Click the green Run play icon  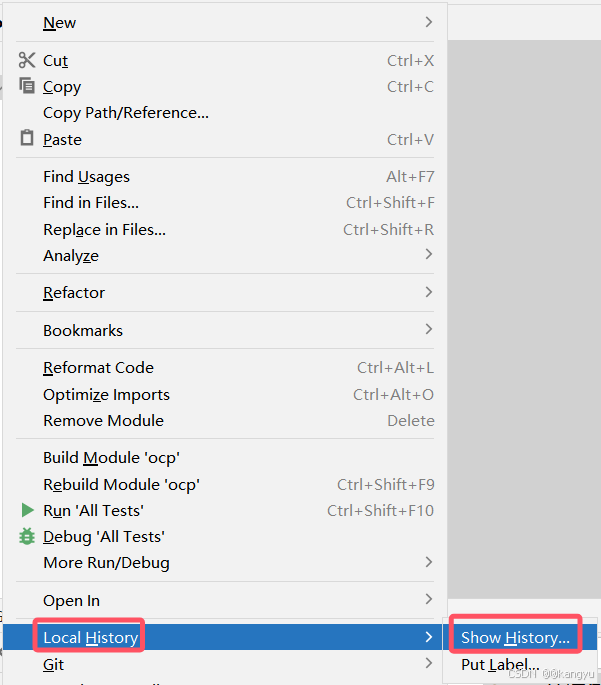pyautogui.click(x=28, y=510)
